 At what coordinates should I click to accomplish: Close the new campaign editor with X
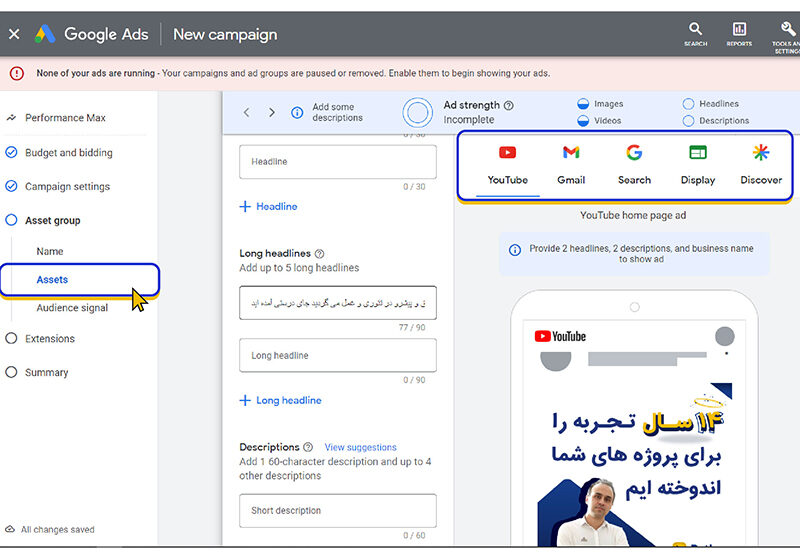click(x=14, y=34)
